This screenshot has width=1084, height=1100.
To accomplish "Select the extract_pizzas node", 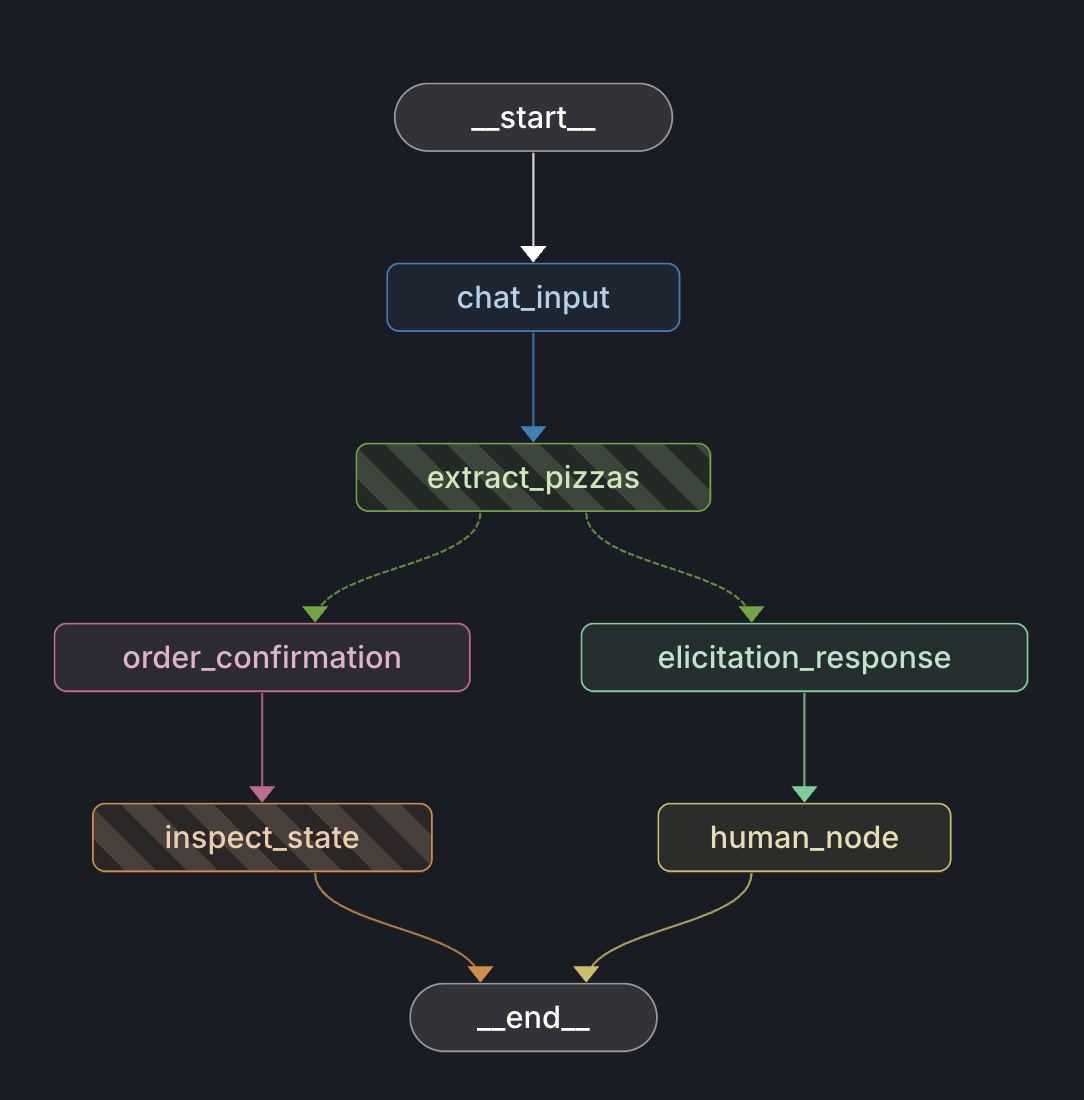I will 533,478.
